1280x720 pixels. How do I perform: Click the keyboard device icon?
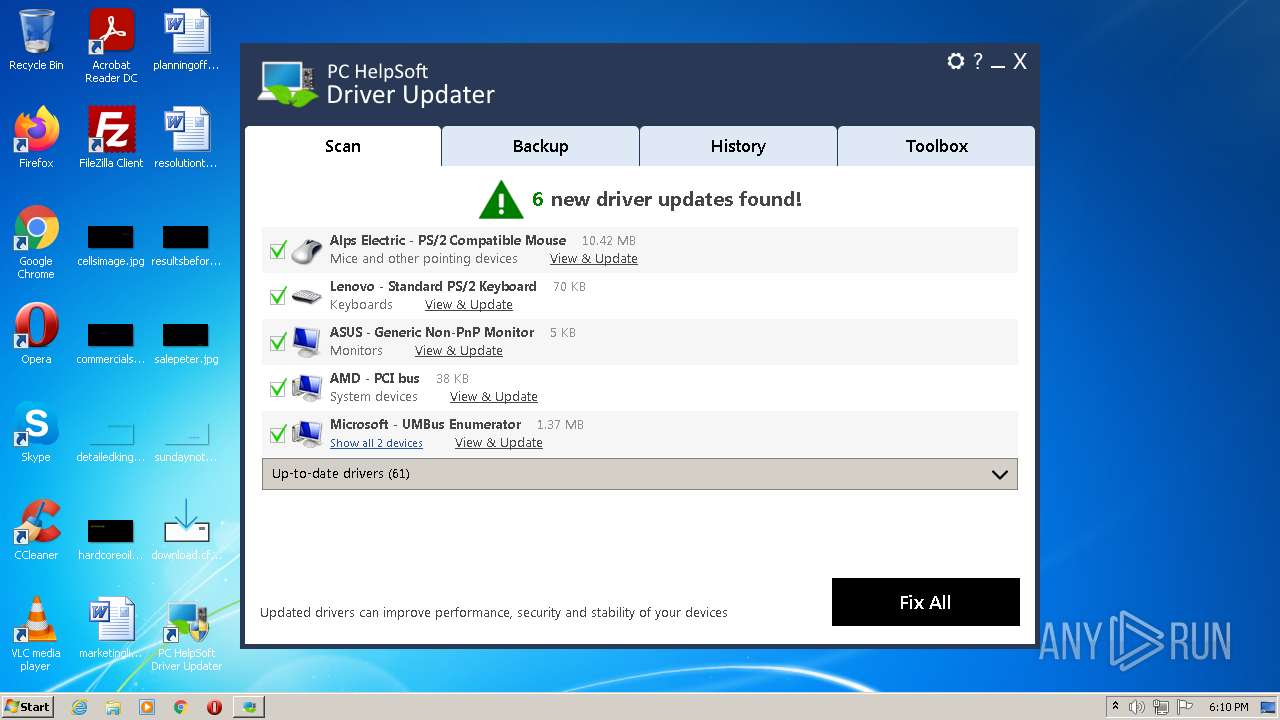point(307,296)
